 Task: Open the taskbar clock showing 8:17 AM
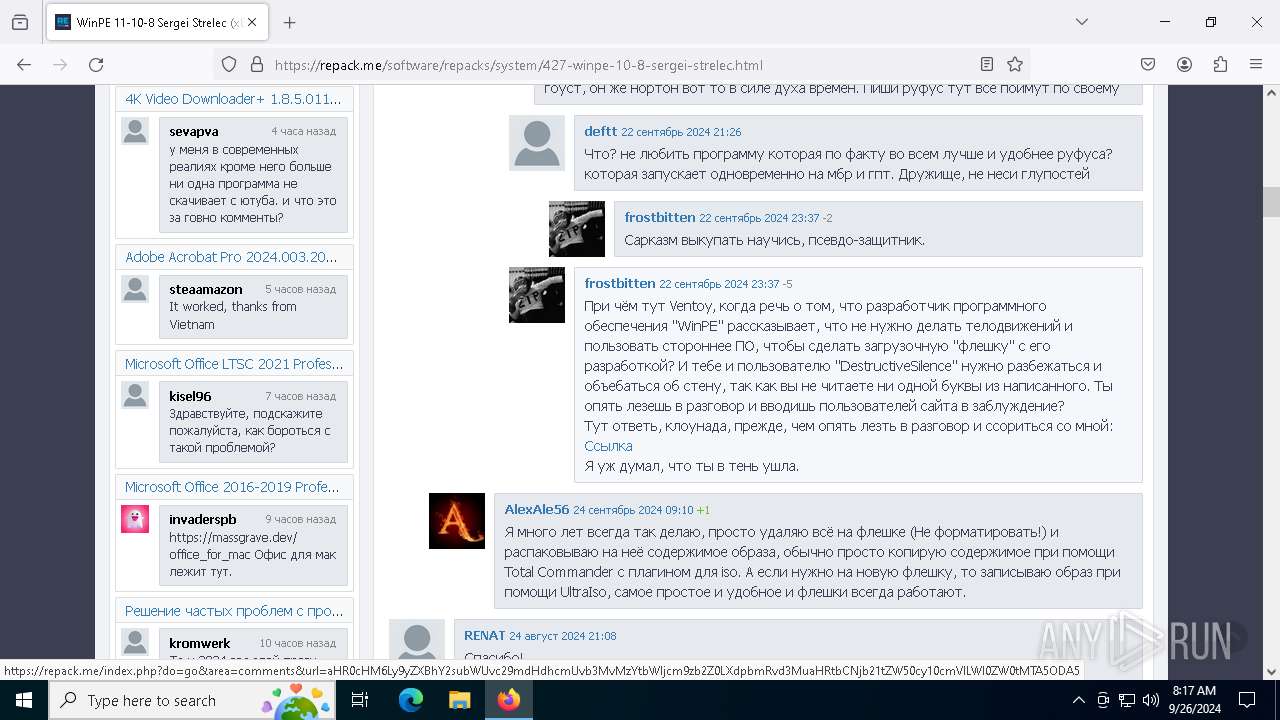(1193, 700)
